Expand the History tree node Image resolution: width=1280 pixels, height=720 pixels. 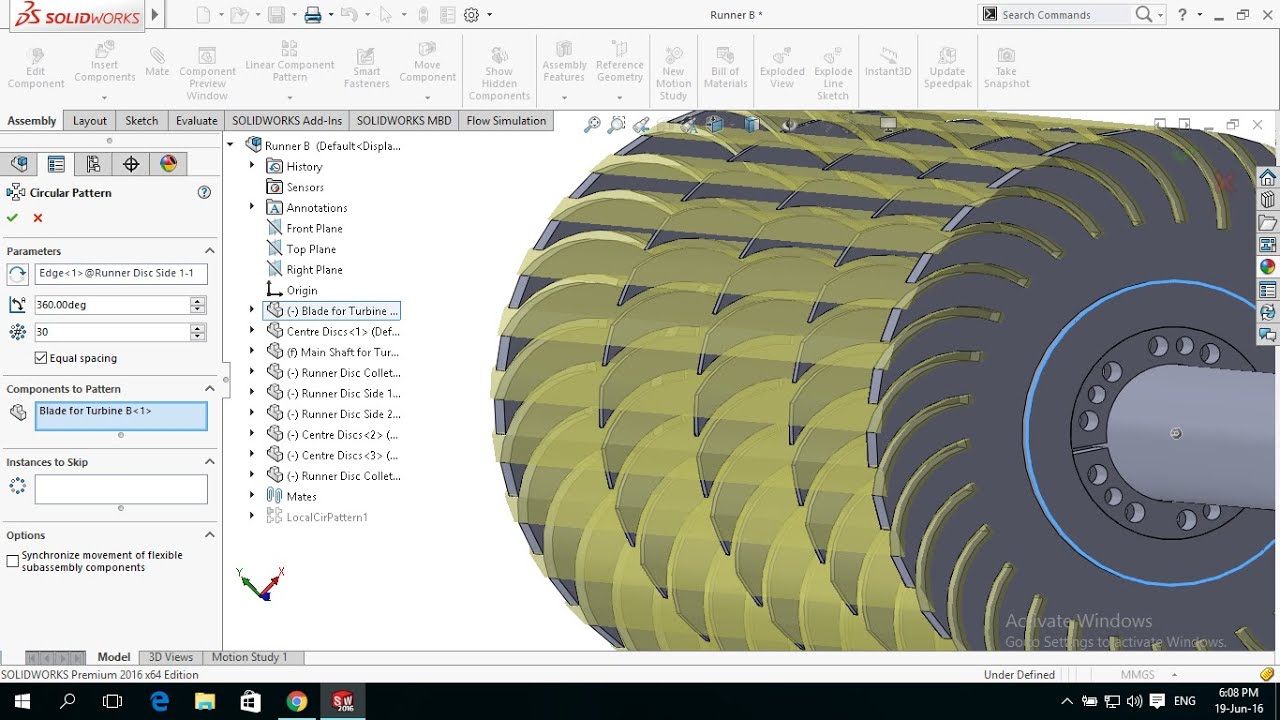tap(252, 166)
